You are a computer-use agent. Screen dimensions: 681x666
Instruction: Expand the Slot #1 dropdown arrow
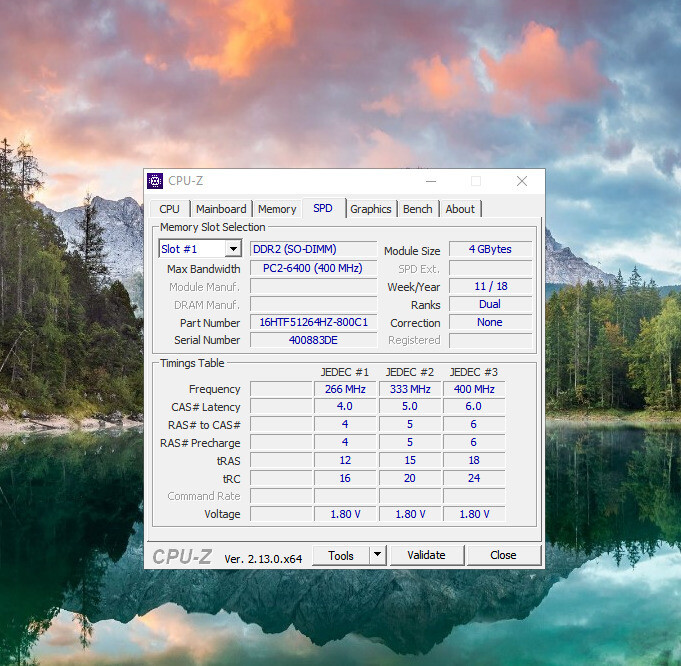pos(233,249)
